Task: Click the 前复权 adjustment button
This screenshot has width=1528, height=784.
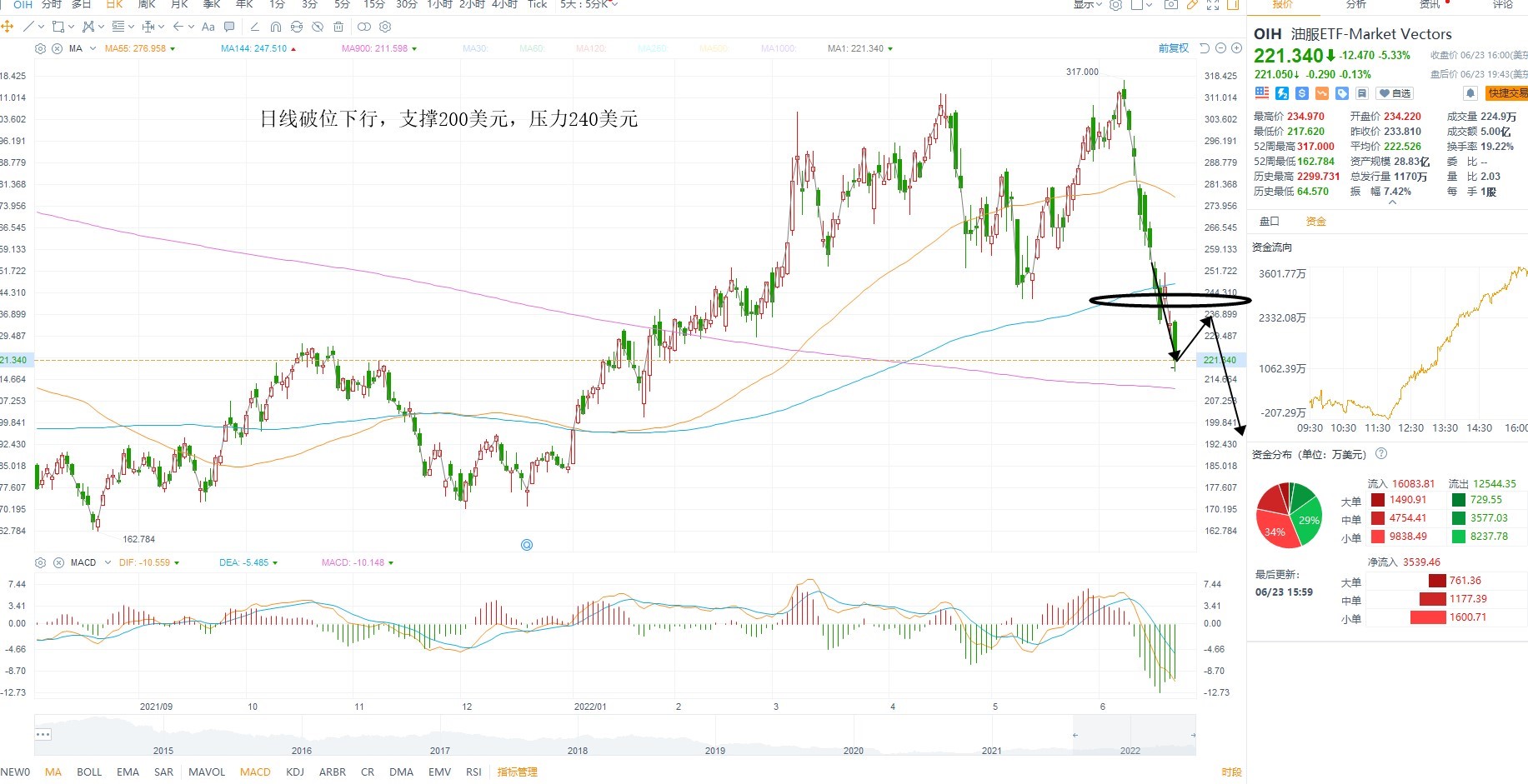Action: pos(1174,48)
